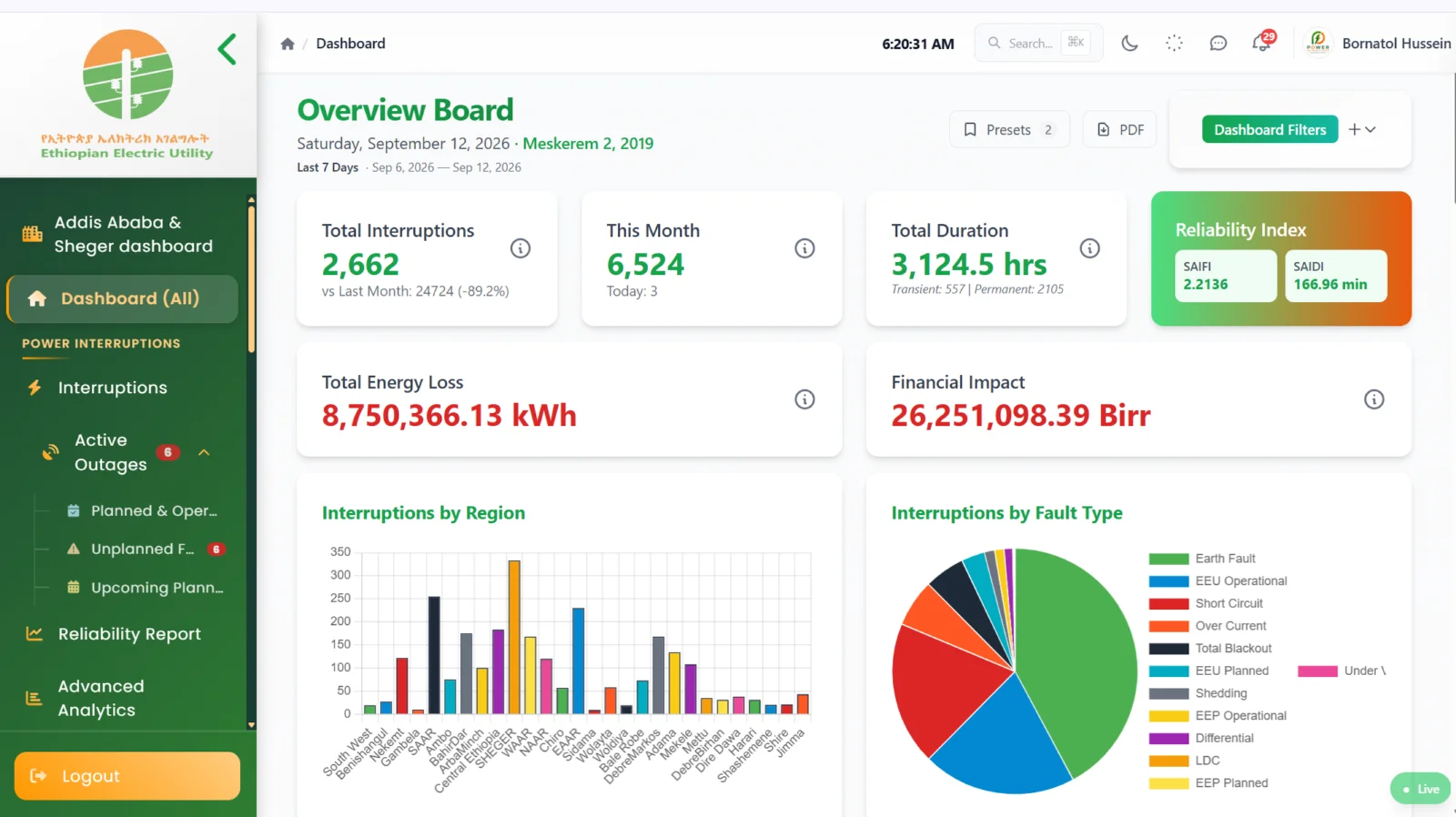The image size is (1456, 817).
Task: Show info for Total Interruptions card
Action: (521, 248)
